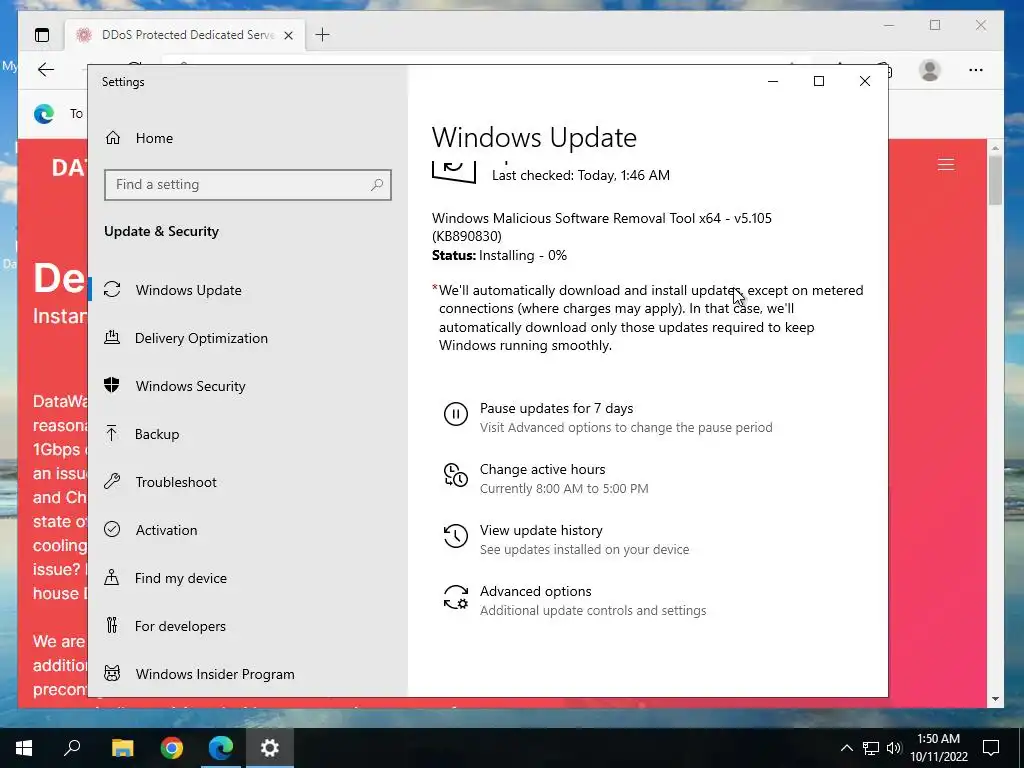
Task: Open Windows Update section in sidebar
Action: (188, 290)
